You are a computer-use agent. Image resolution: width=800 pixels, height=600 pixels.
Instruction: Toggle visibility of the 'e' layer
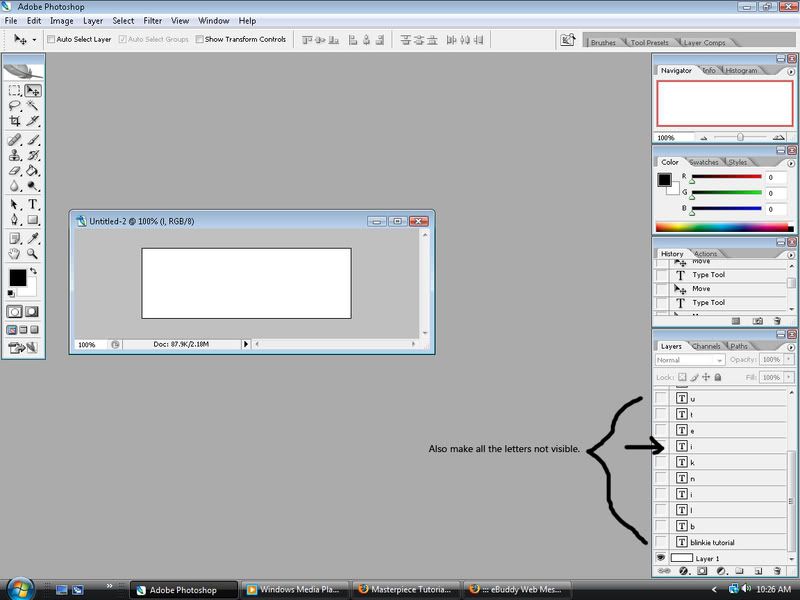[661, 430]
